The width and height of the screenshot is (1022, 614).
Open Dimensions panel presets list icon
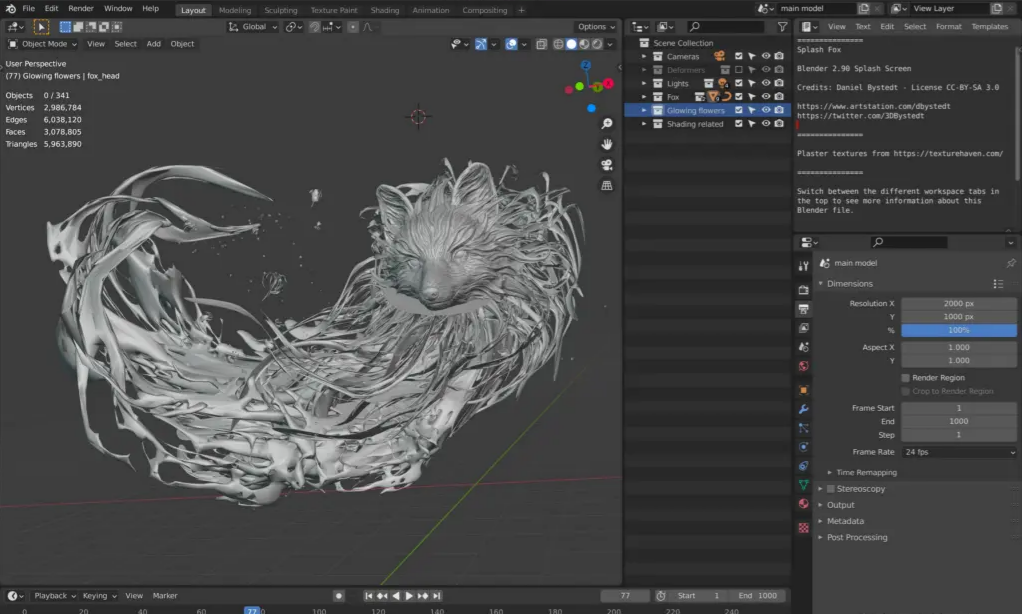click(998, 284)
